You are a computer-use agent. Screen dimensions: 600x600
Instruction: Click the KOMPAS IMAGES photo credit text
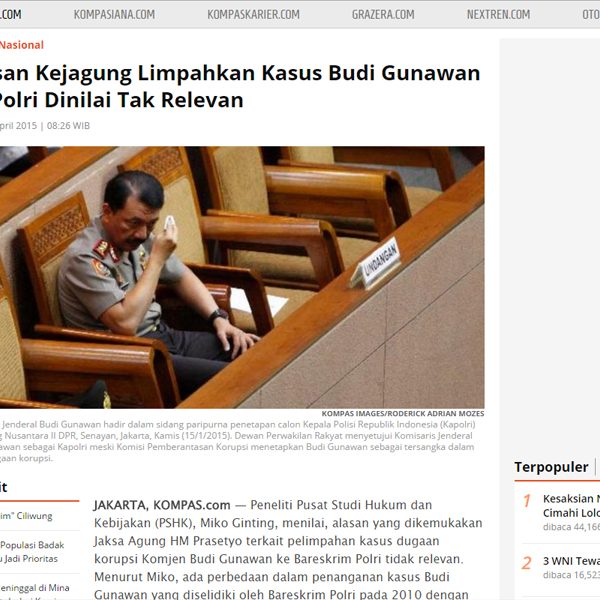[402, 414]
